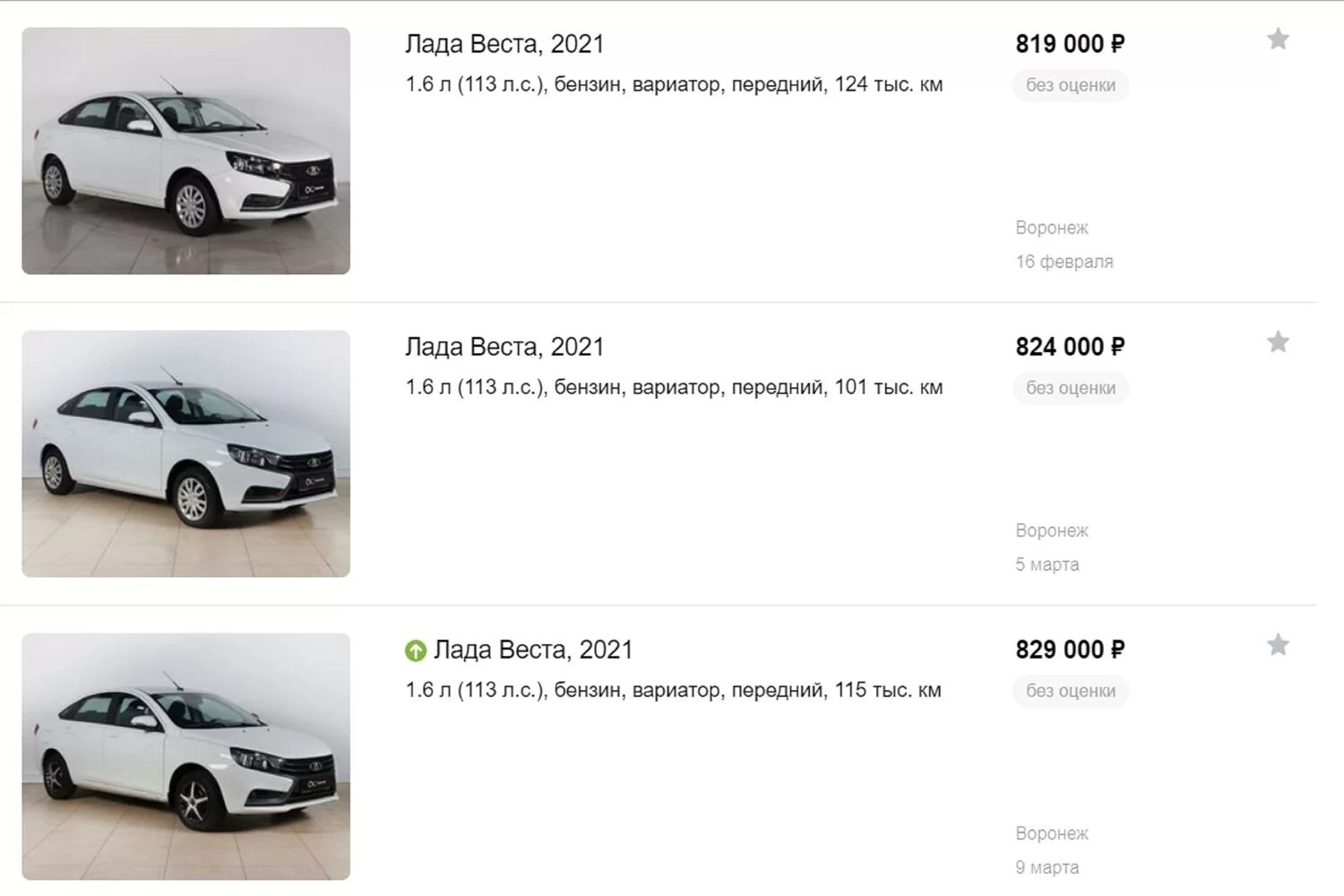
Task: Click the specs line with 101 тыс. км
Action: coord(674,388)
